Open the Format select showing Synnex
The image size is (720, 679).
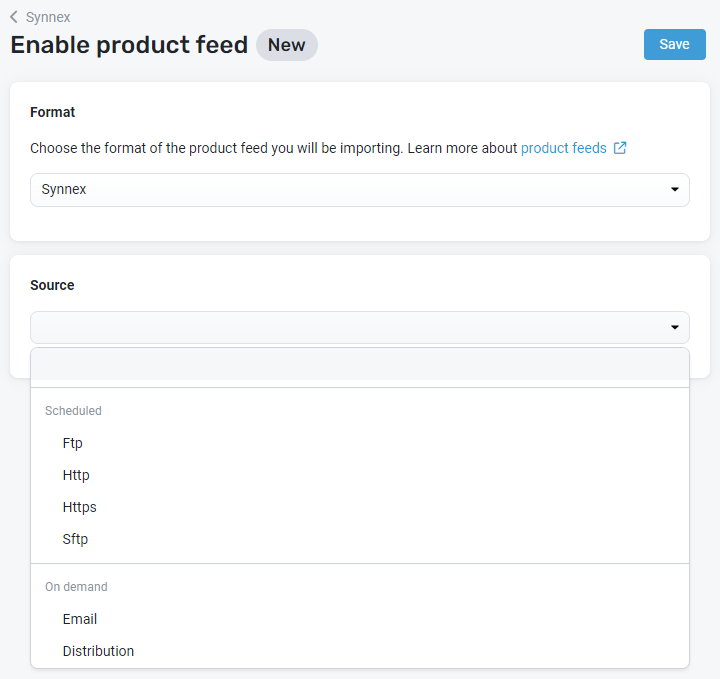(360, 190)
